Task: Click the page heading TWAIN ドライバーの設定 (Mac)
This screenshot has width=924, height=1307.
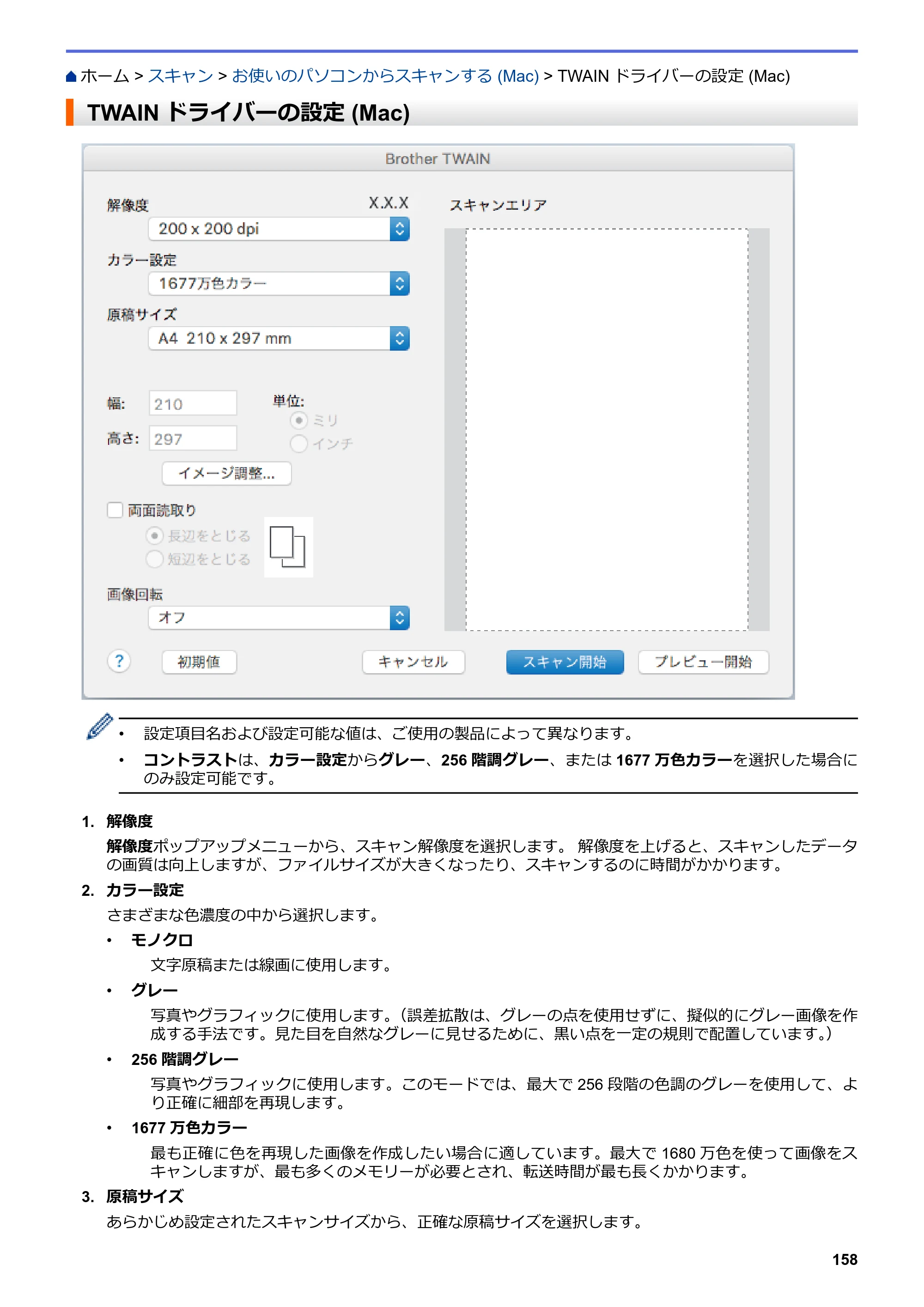Action: click(248, 113)
